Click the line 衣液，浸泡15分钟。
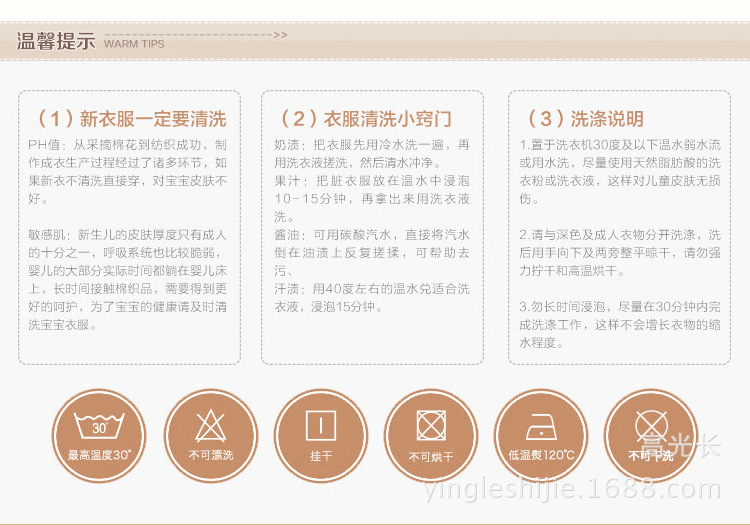The width and height of the screenshot is (750, 525). click(329, 306)
